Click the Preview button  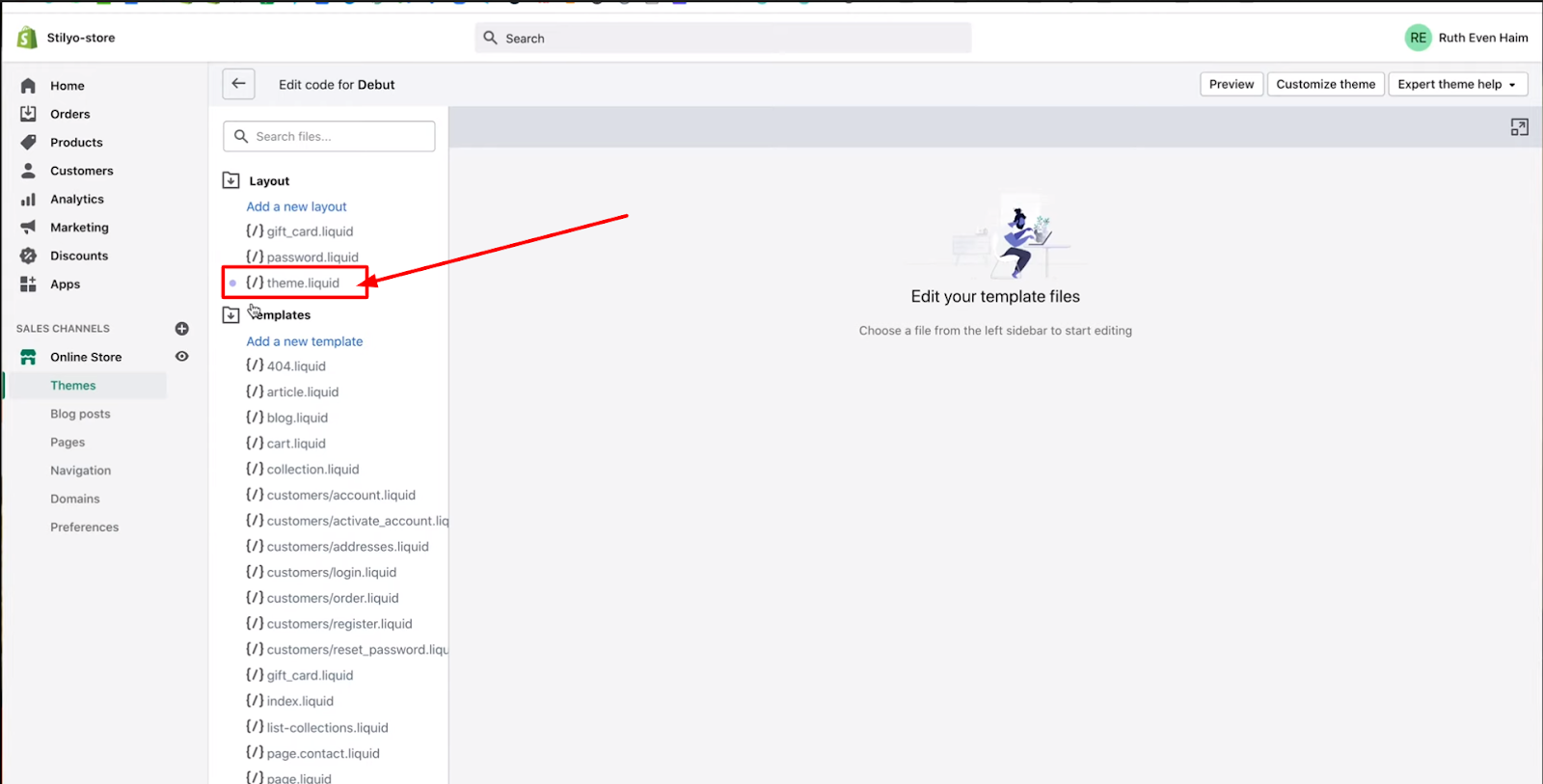coord(1232,84)
